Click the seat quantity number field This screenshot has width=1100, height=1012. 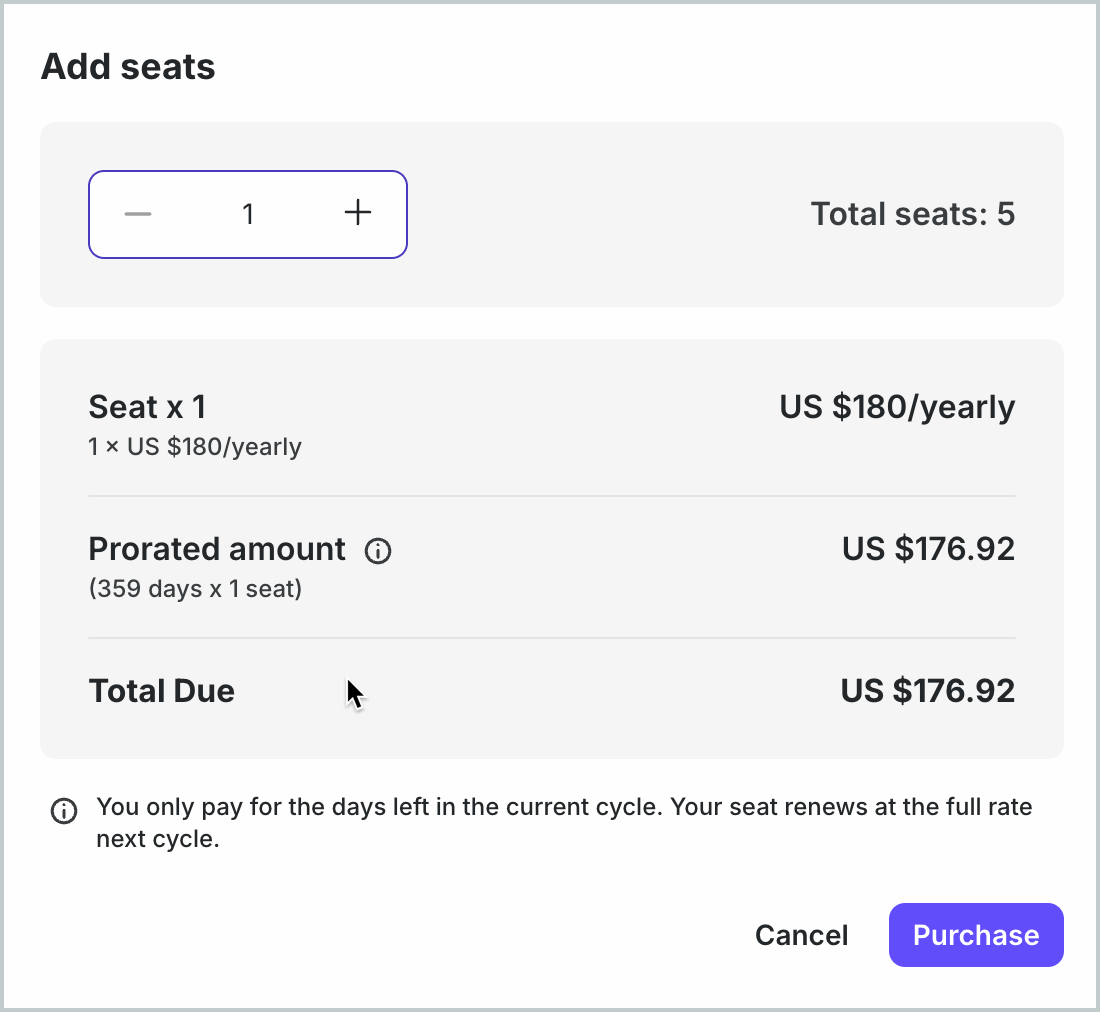(x=248, y=214)
